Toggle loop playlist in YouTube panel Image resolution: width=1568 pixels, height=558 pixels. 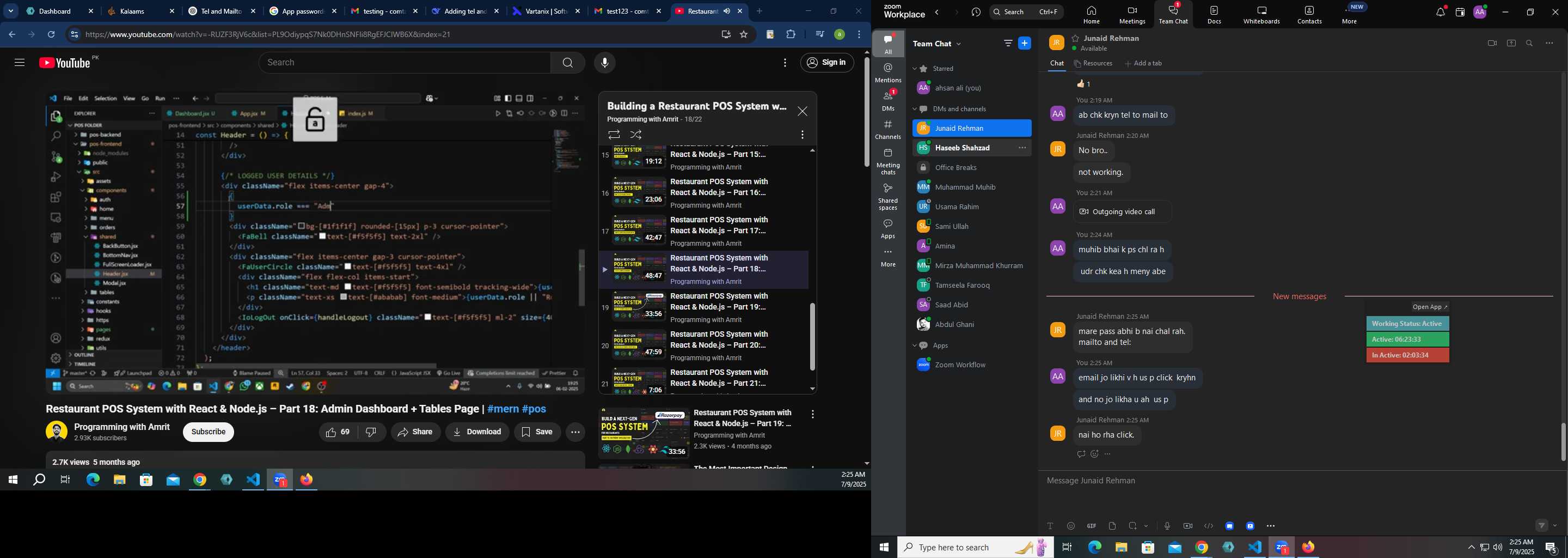[x=614, y=135]
